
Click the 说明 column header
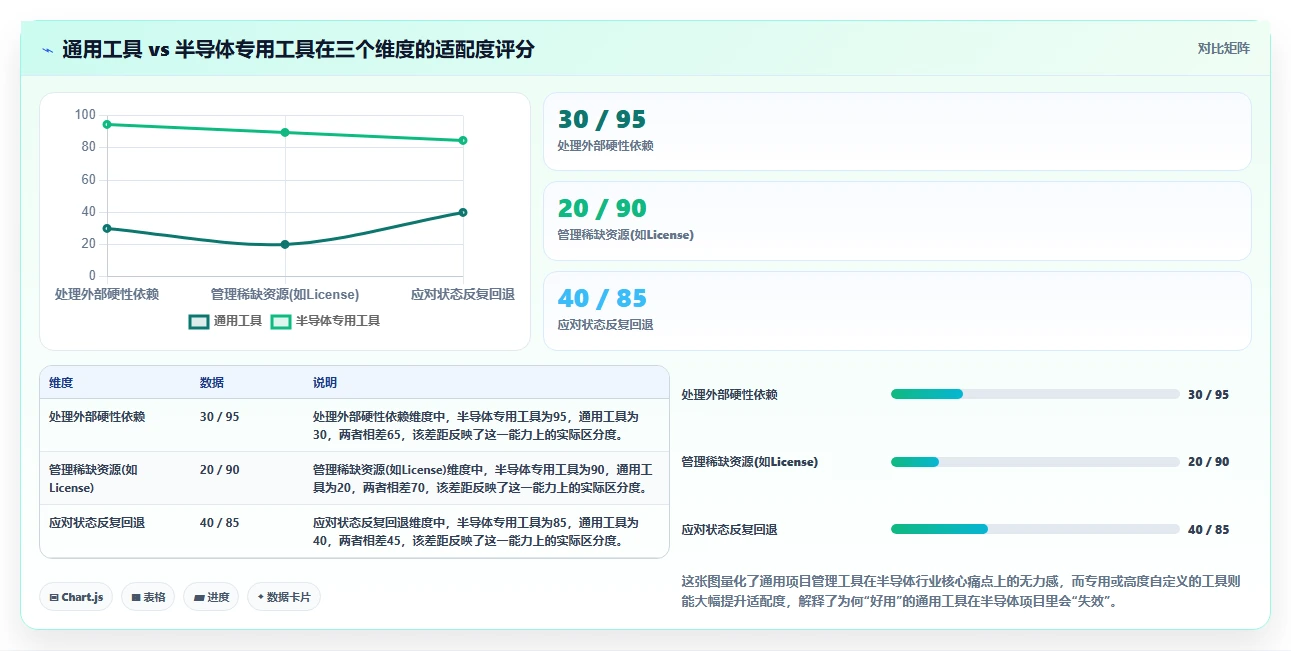[325, 383]
